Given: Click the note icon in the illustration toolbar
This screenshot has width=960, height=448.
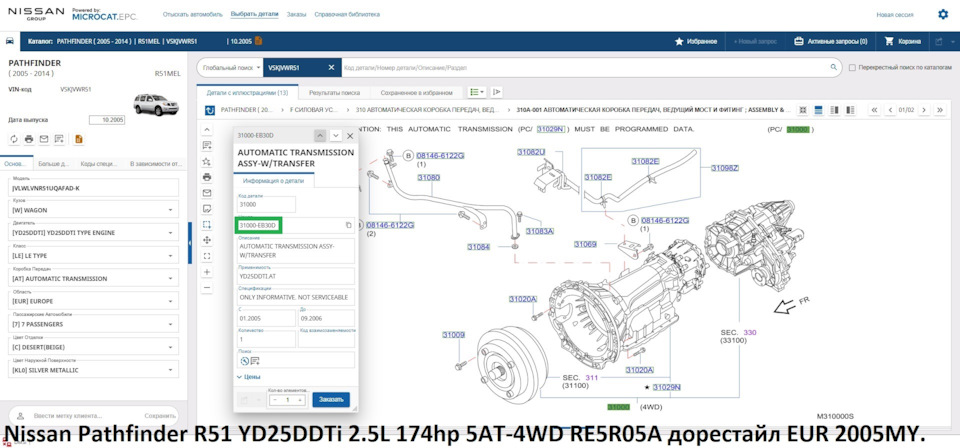Looking at the screenshot, I should coord(207,209).
